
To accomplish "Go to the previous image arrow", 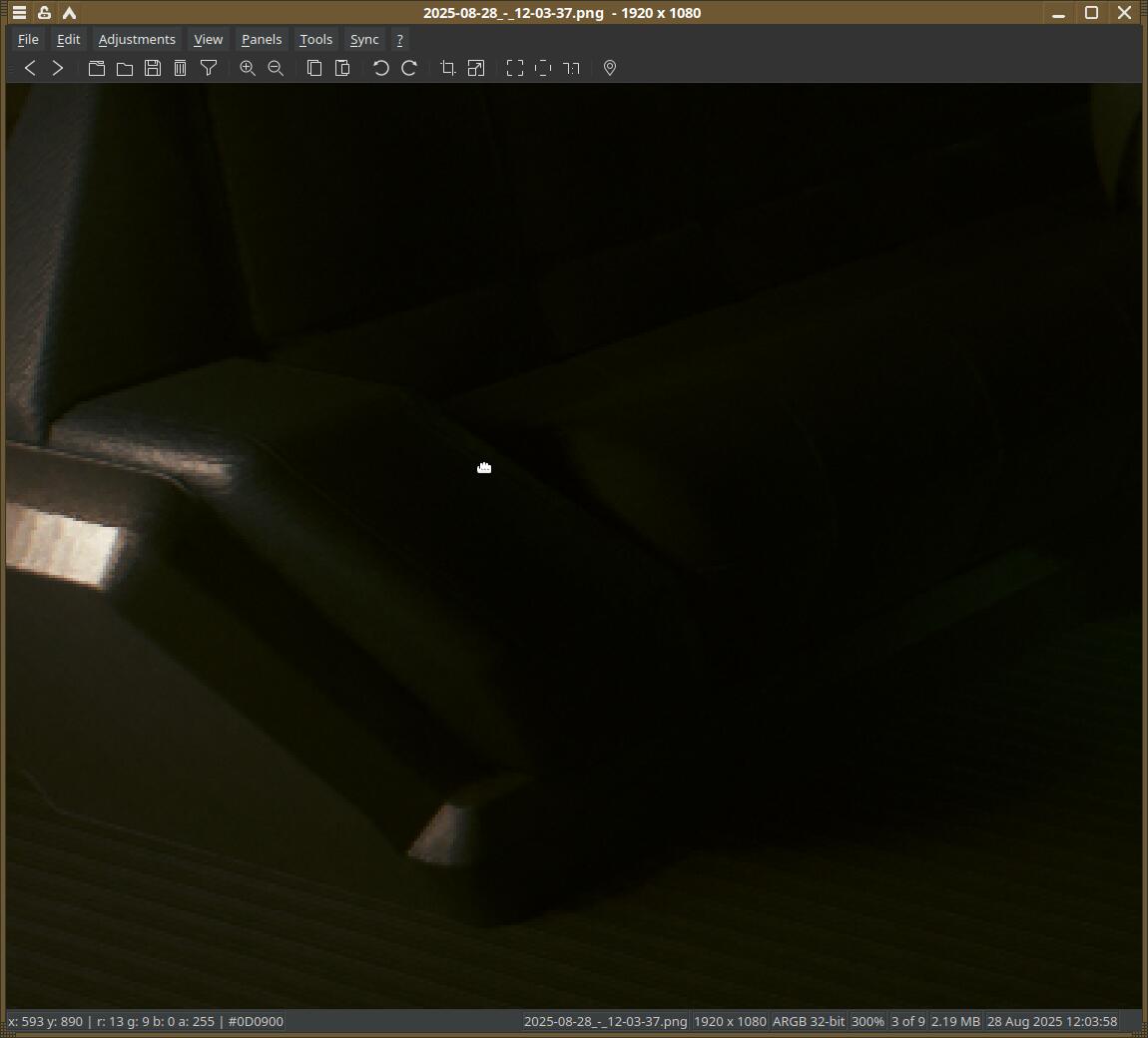I will tap(30, 68).
